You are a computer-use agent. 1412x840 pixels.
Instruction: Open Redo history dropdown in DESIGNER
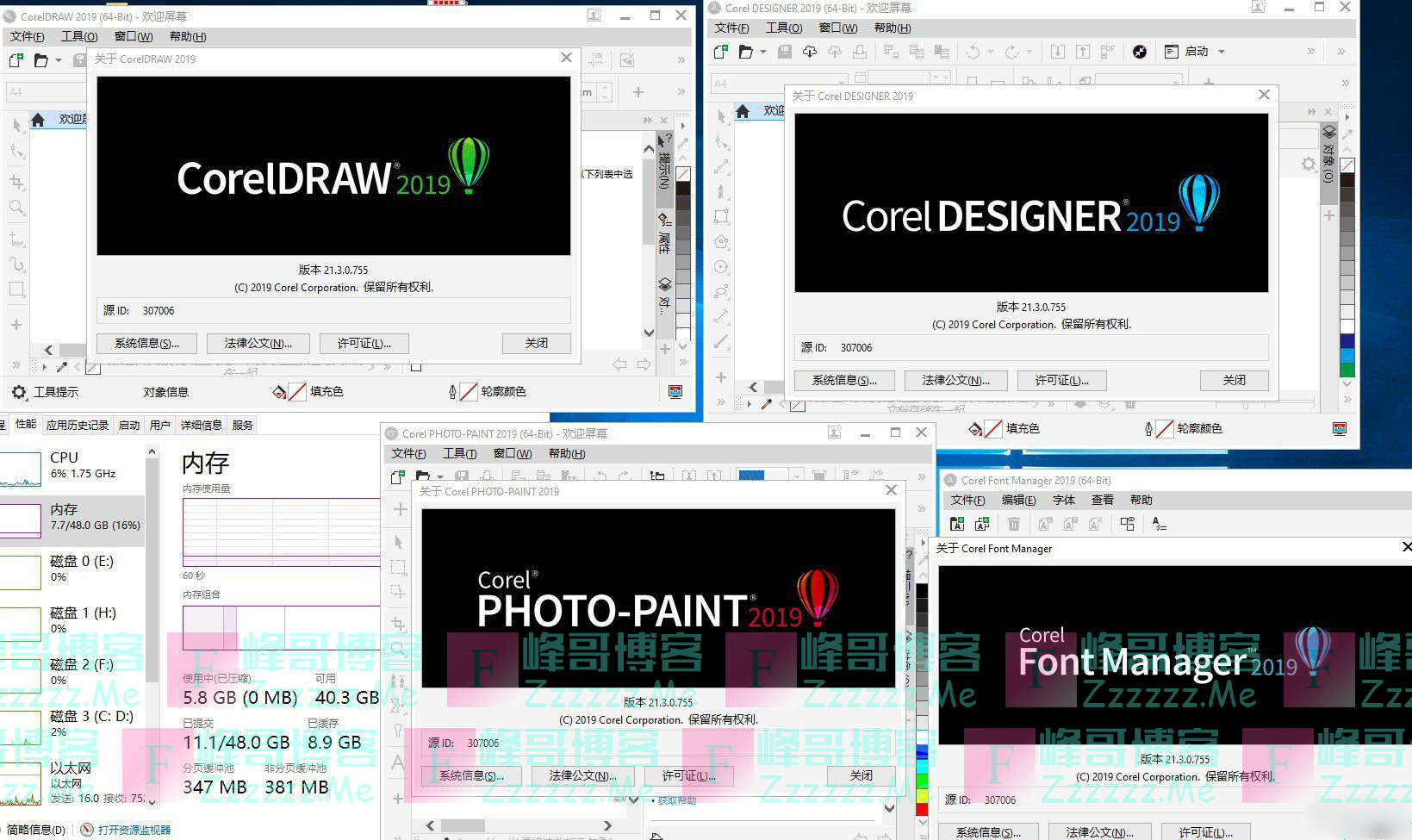coord(1029,52)
